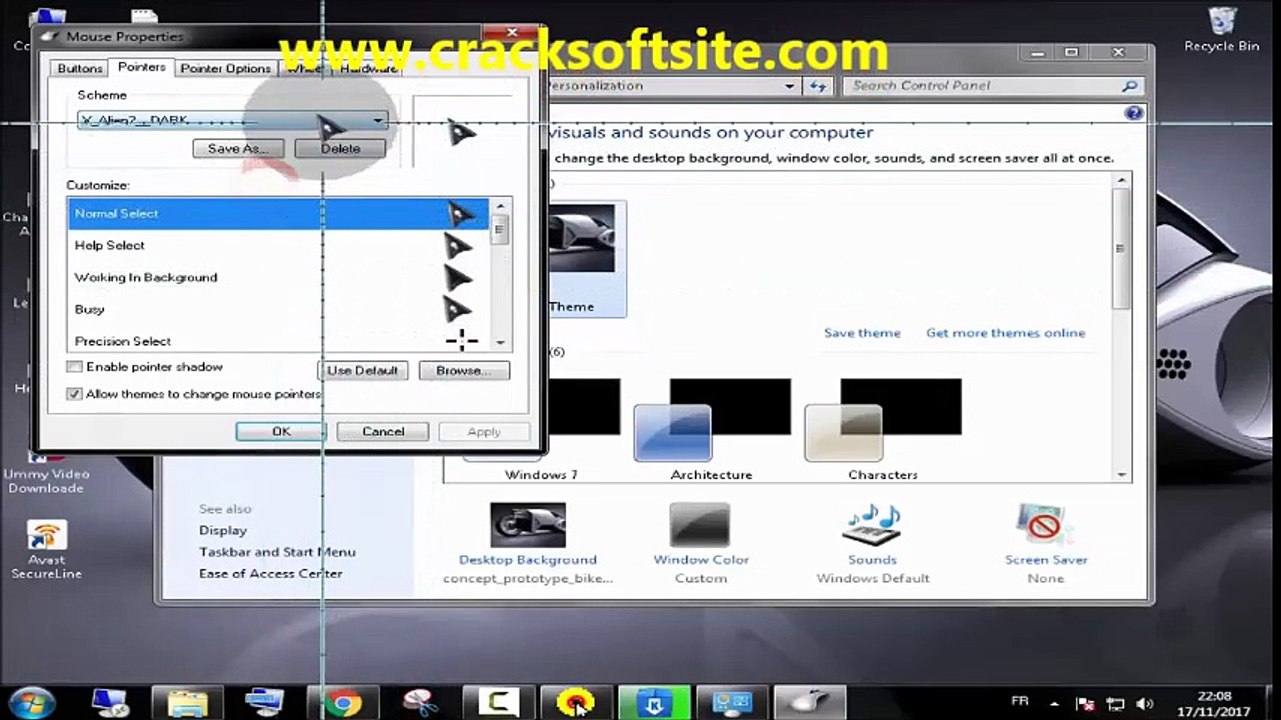Click the network icon in system tray
The image size is (1281, 720).
1116,704
